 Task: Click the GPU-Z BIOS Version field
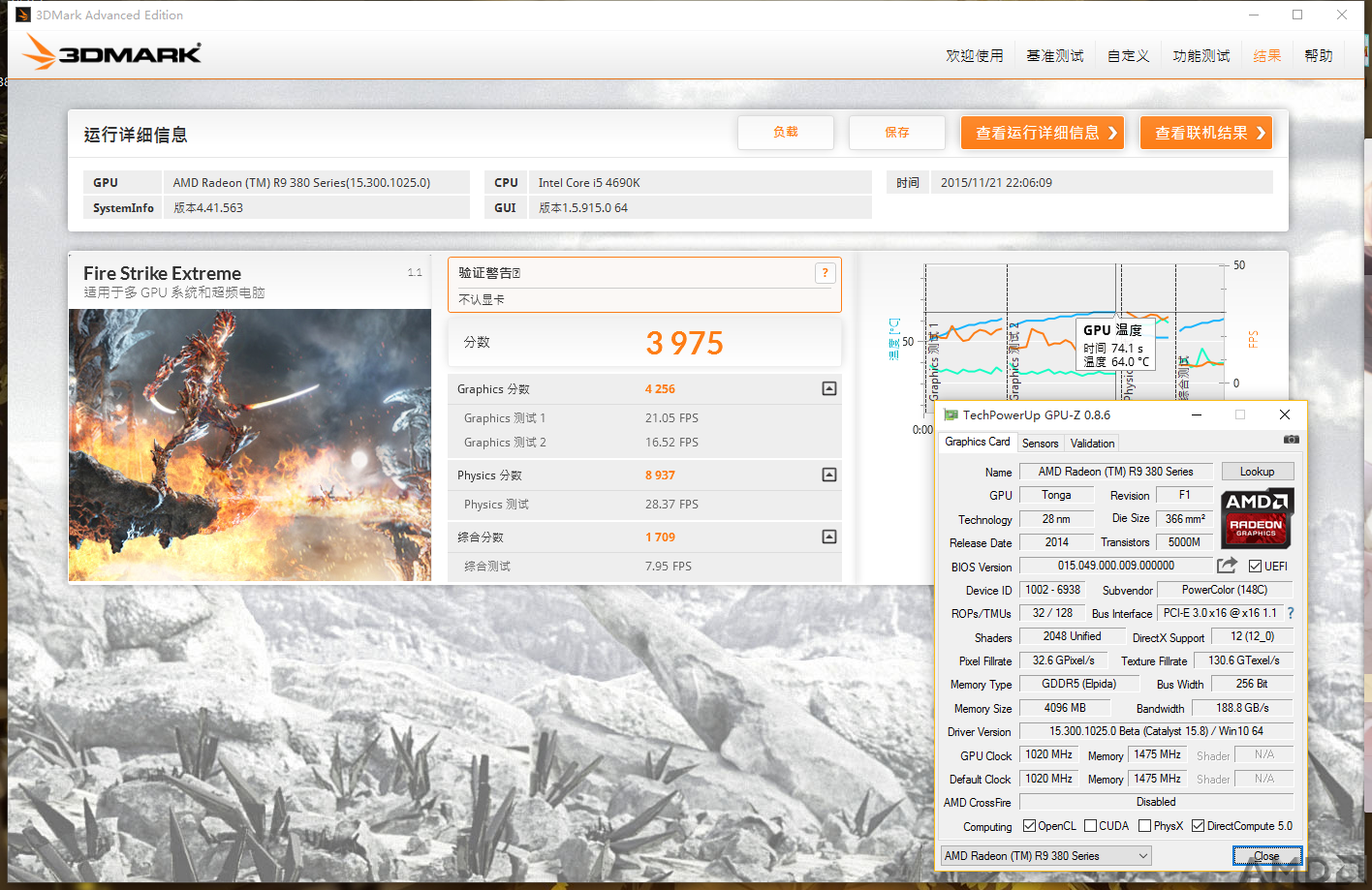1116,566
